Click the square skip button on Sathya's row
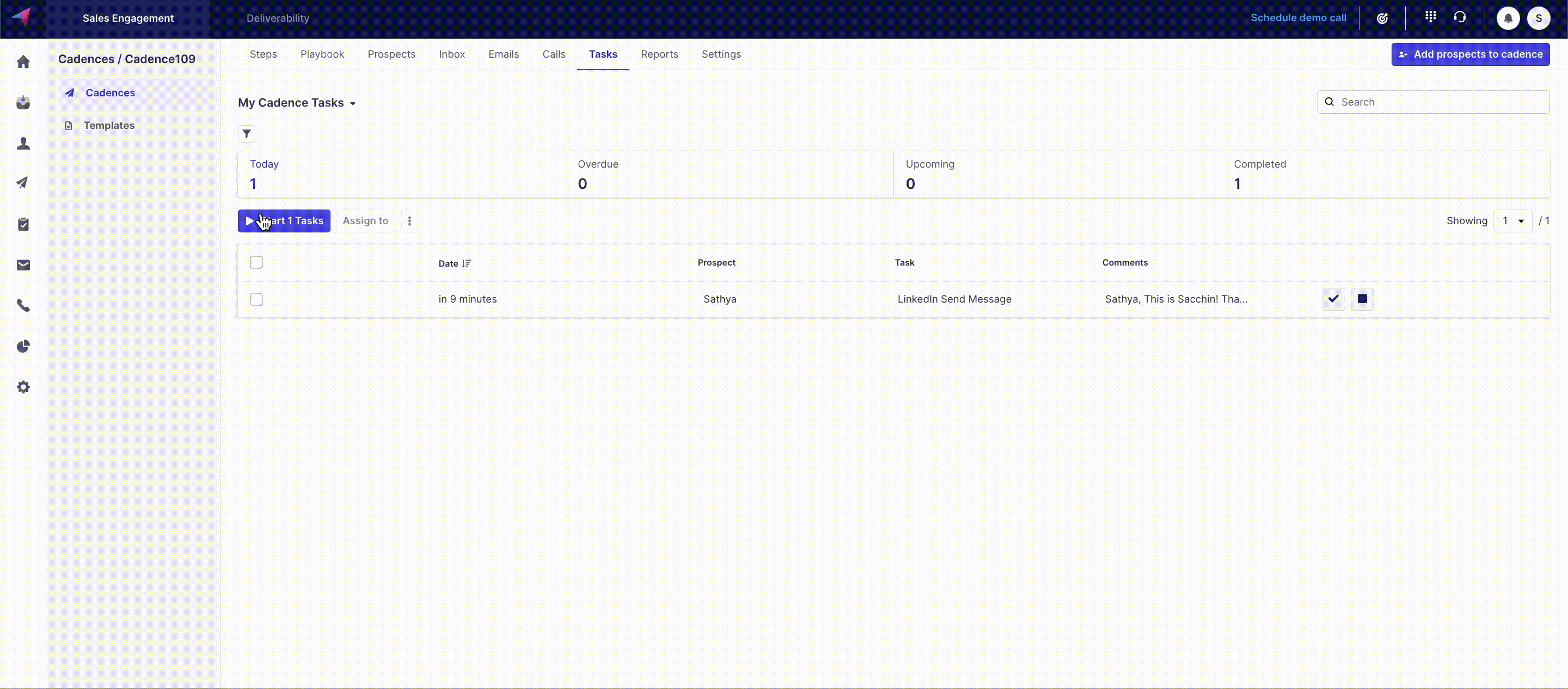This screenshot has width=1568, height=689. 1362,299
